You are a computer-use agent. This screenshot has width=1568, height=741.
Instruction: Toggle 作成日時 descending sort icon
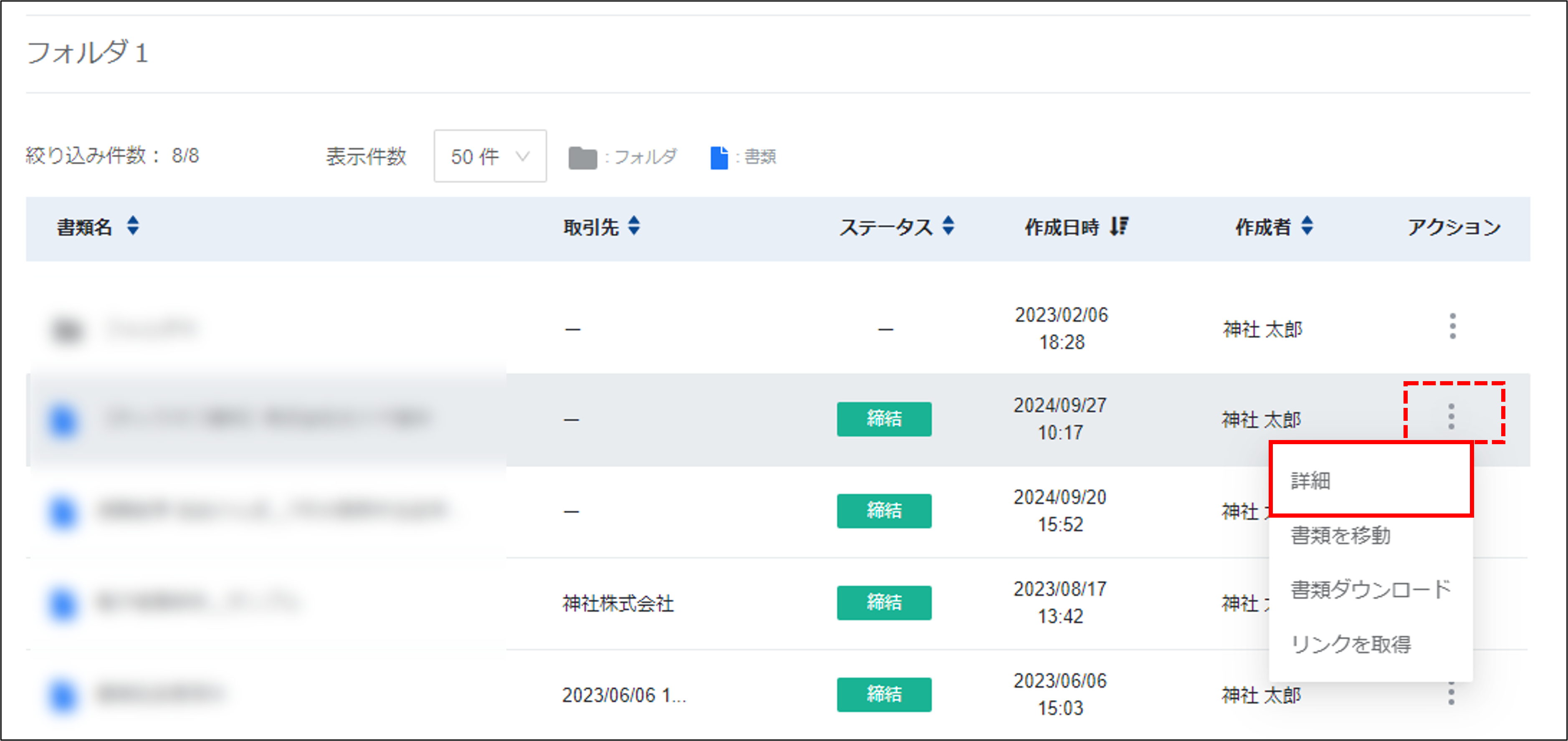point(1119,227)
